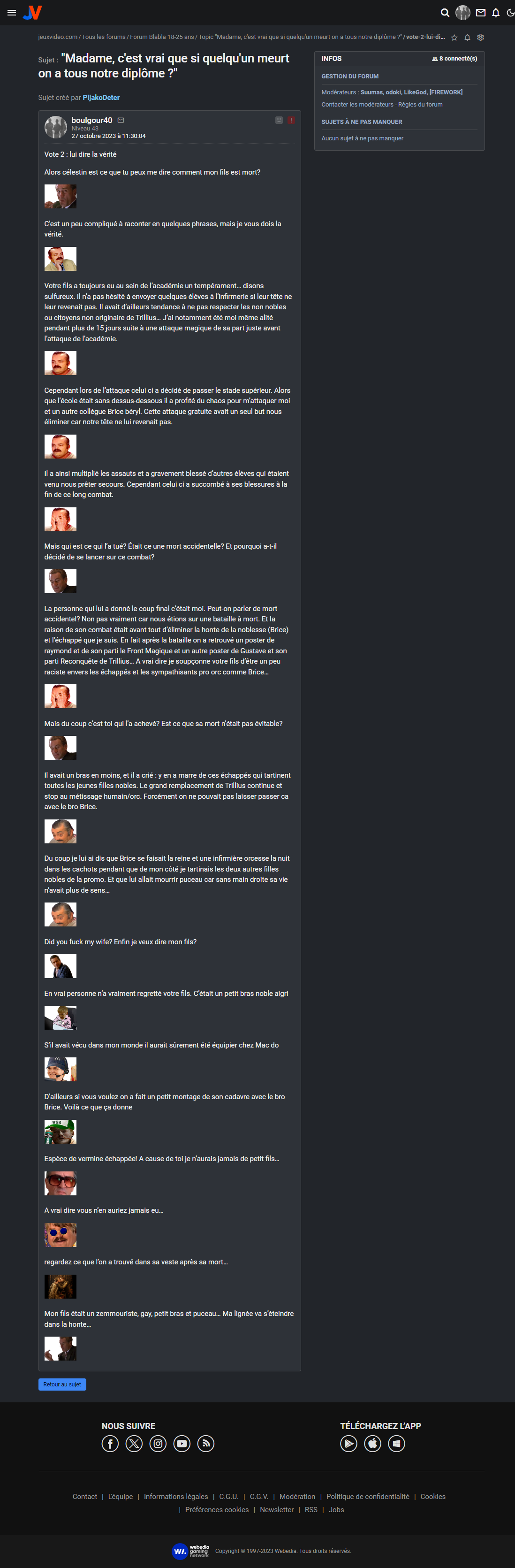Blacklist the author with sad-face icon
The image size is (515, 1568).
(279, 120)
